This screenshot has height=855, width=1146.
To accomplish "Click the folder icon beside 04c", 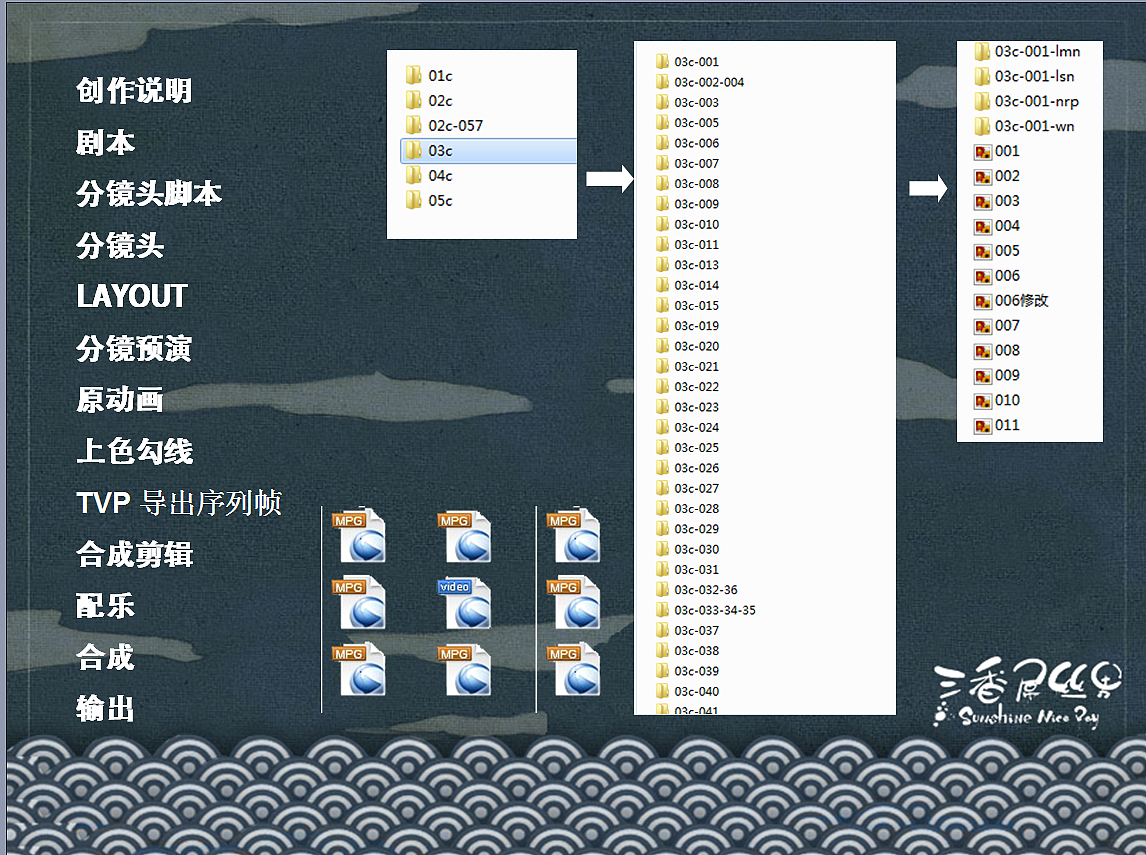I will tap(414, 175).
